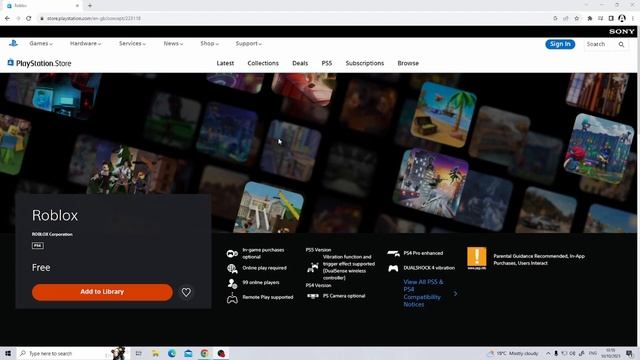The width and height of the screenshot is (640, 360).
Task: Open the Subscriptions store tab
Action: pos(364,63)
